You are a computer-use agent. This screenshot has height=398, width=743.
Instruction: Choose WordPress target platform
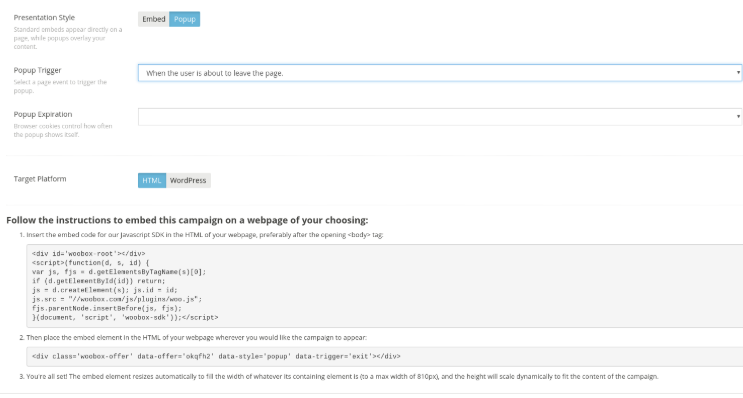[x=188, y=181]
